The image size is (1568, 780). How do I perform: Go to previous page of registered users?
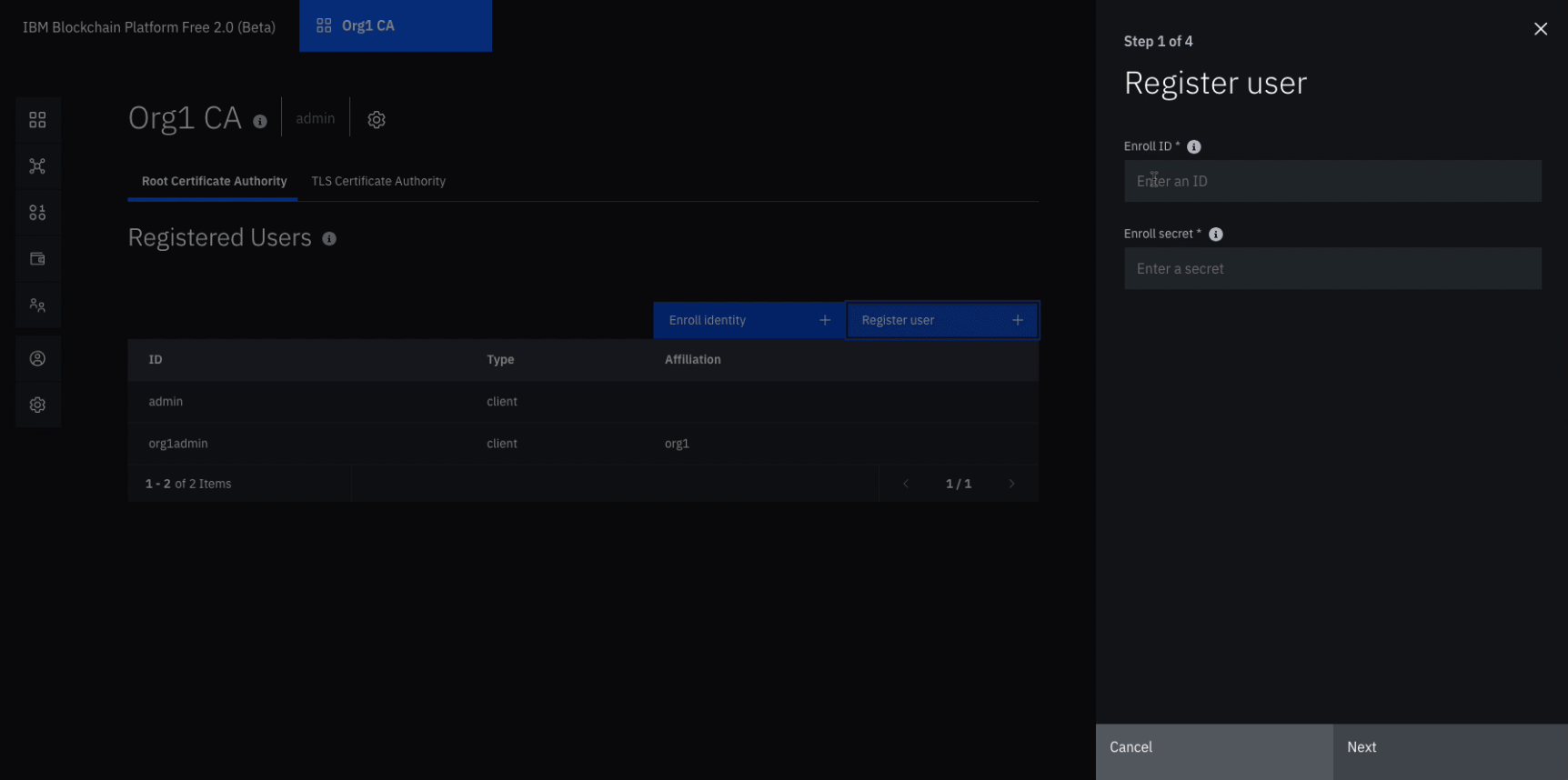(906, 484)
